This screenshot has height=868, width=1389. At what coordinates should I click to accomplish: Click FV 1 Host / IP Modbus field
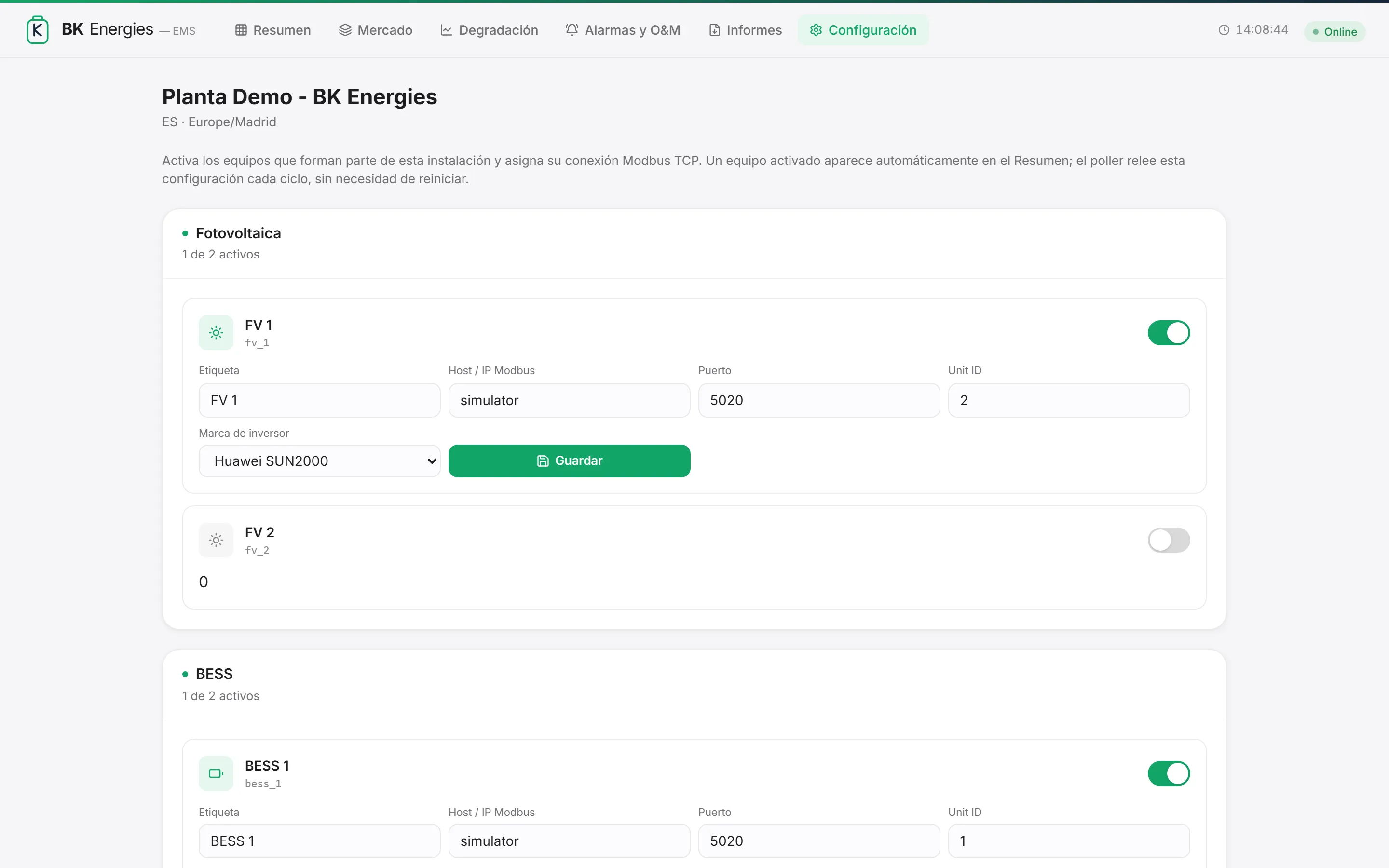(570, 400)
